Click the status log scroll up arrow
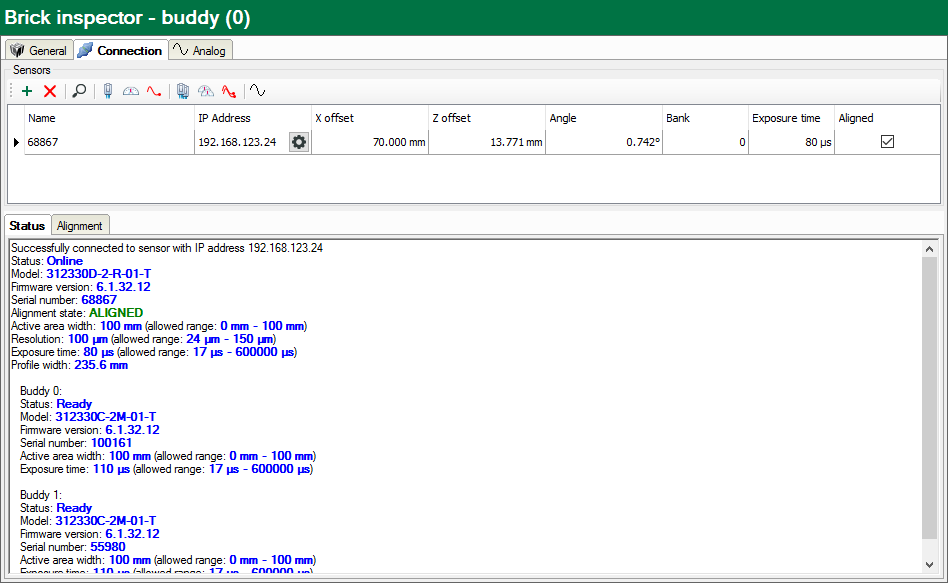This screenshot has height=583, width=948. click(x=929, y=248)
